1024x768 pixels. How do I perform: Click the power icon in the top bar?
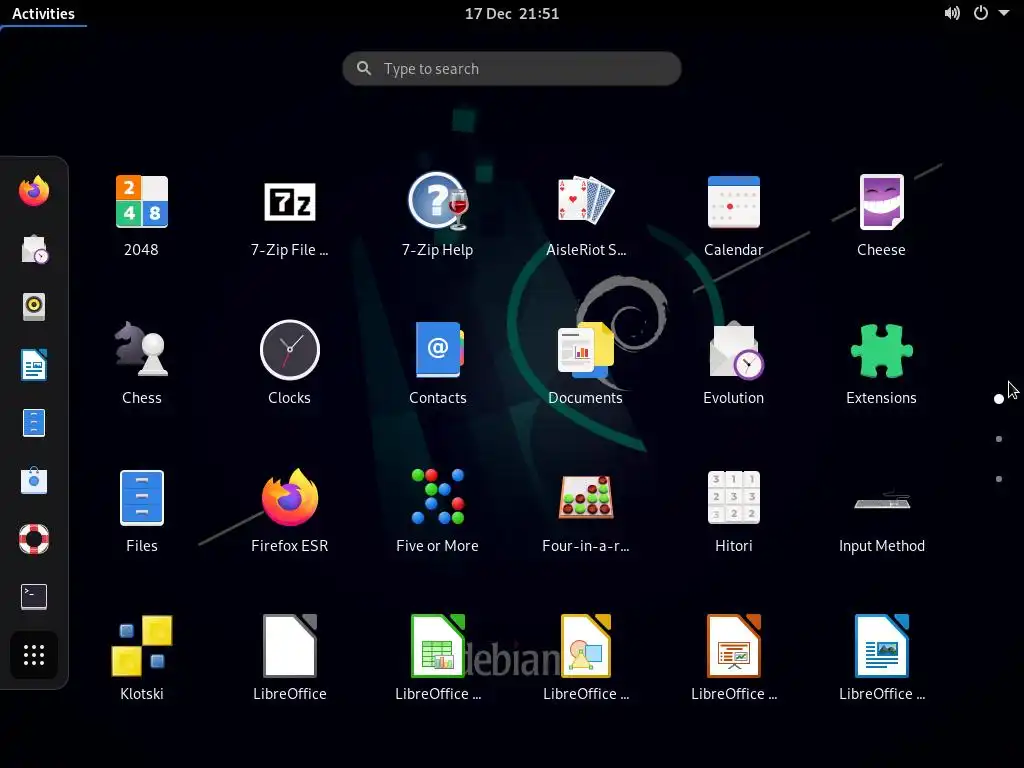[981, 13]
